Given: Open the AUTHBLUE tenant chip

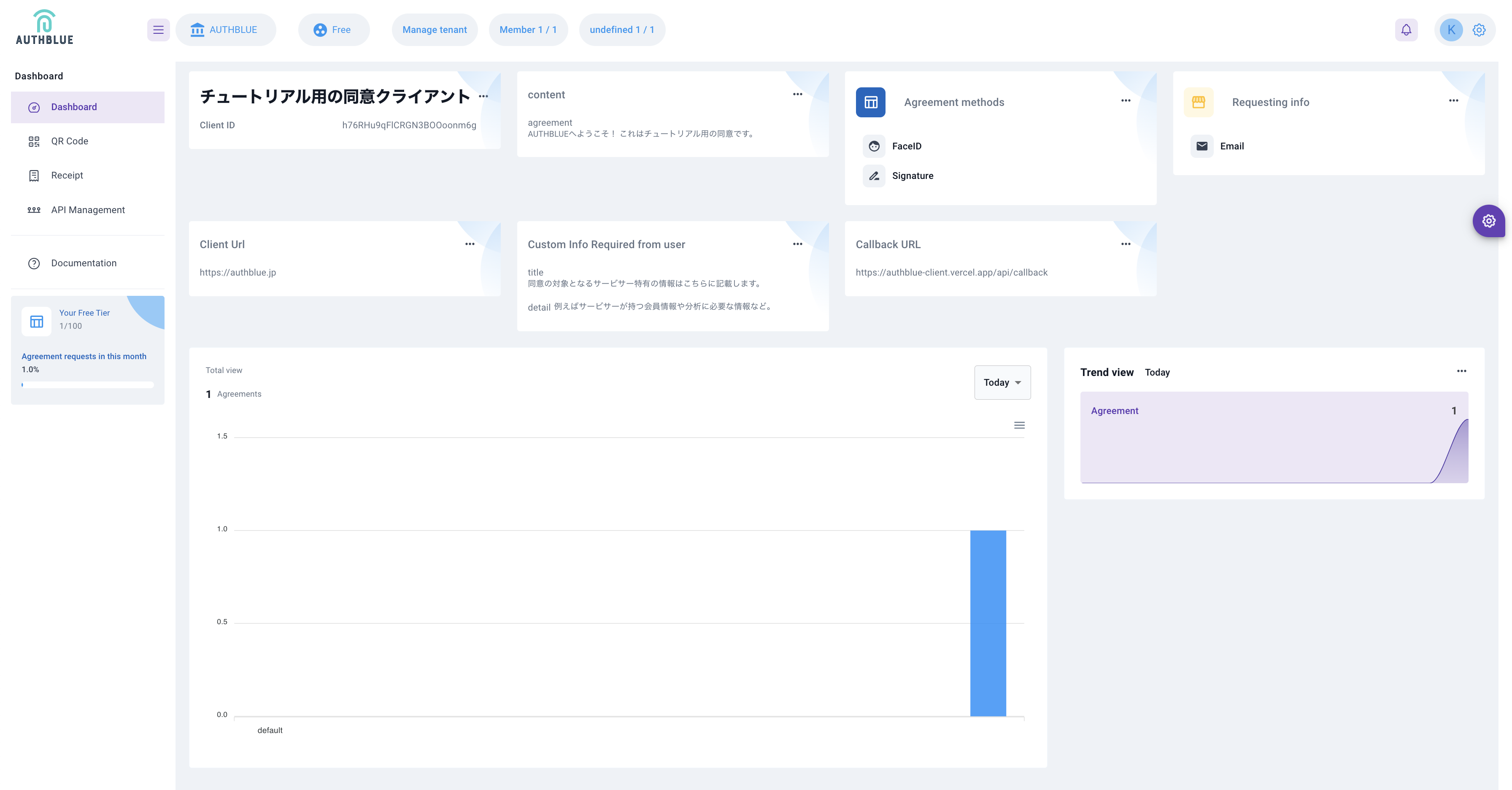Looking at the screenshot, I should click(x=225, y=30).
